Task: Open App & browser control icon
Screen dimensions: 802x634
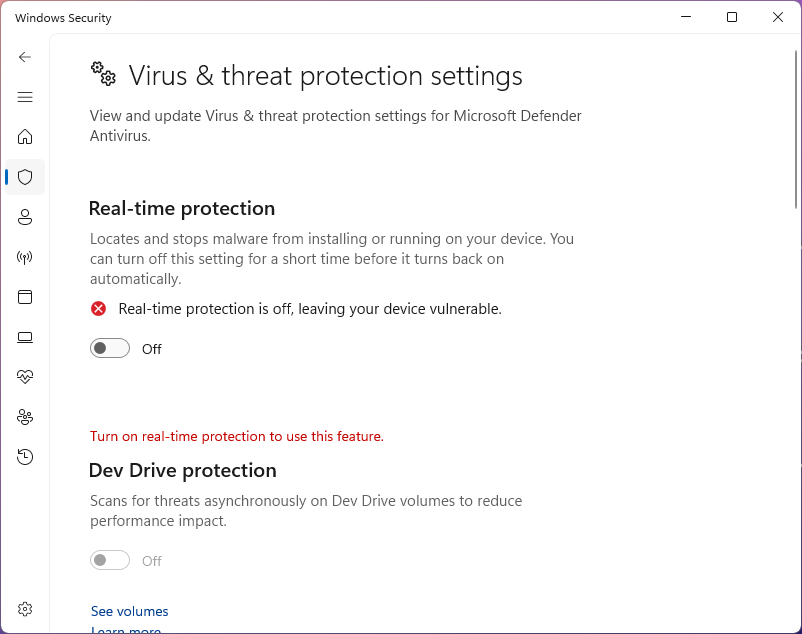Action: 25,297
